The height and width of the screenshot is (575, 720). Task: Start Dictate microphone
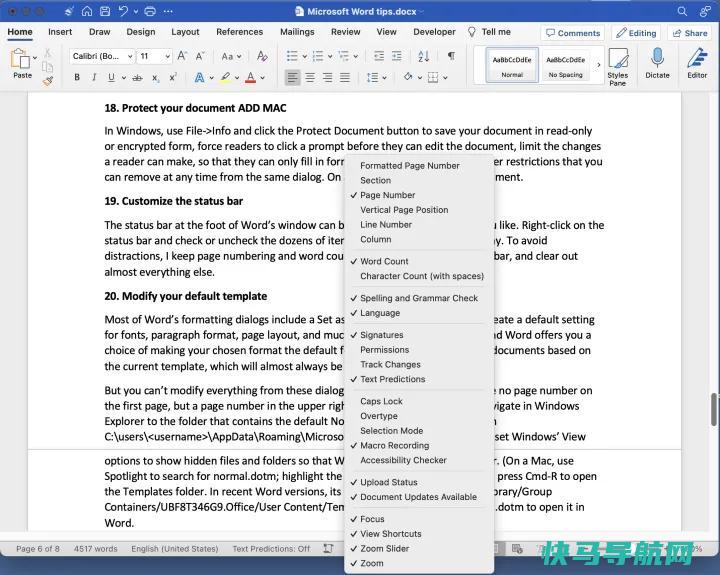pyautogui.click(x=657, y=63)
